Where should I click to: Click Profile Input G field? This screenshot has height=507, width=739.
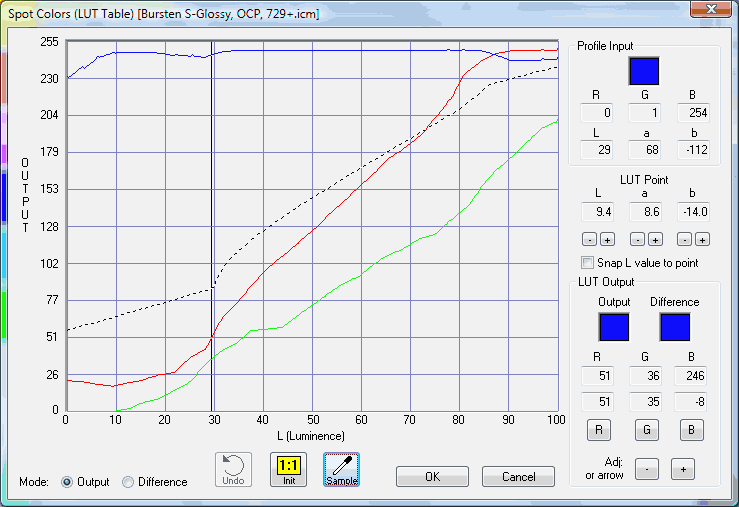tap(644, 113)
